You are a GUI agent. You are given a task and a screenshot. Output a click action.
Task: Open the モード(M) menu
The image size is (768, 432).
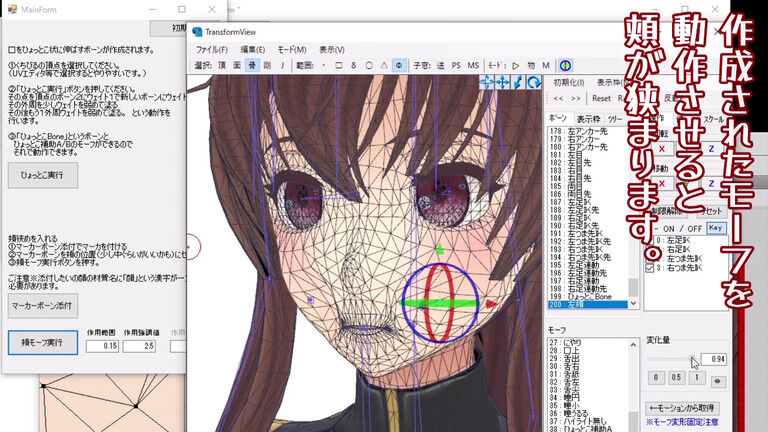pyautogui.click(x=292, y=49)
